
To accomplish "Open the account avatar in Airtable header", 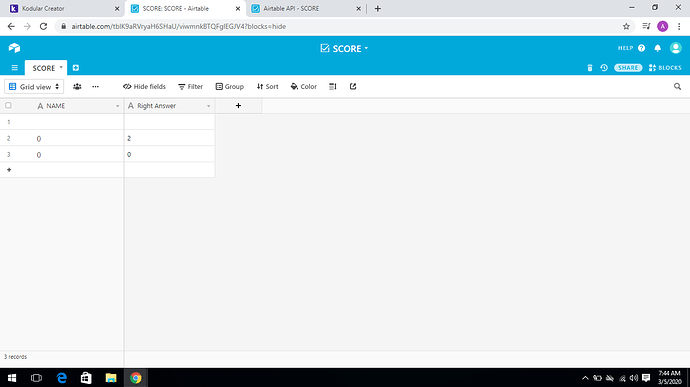I will (675, 48).
